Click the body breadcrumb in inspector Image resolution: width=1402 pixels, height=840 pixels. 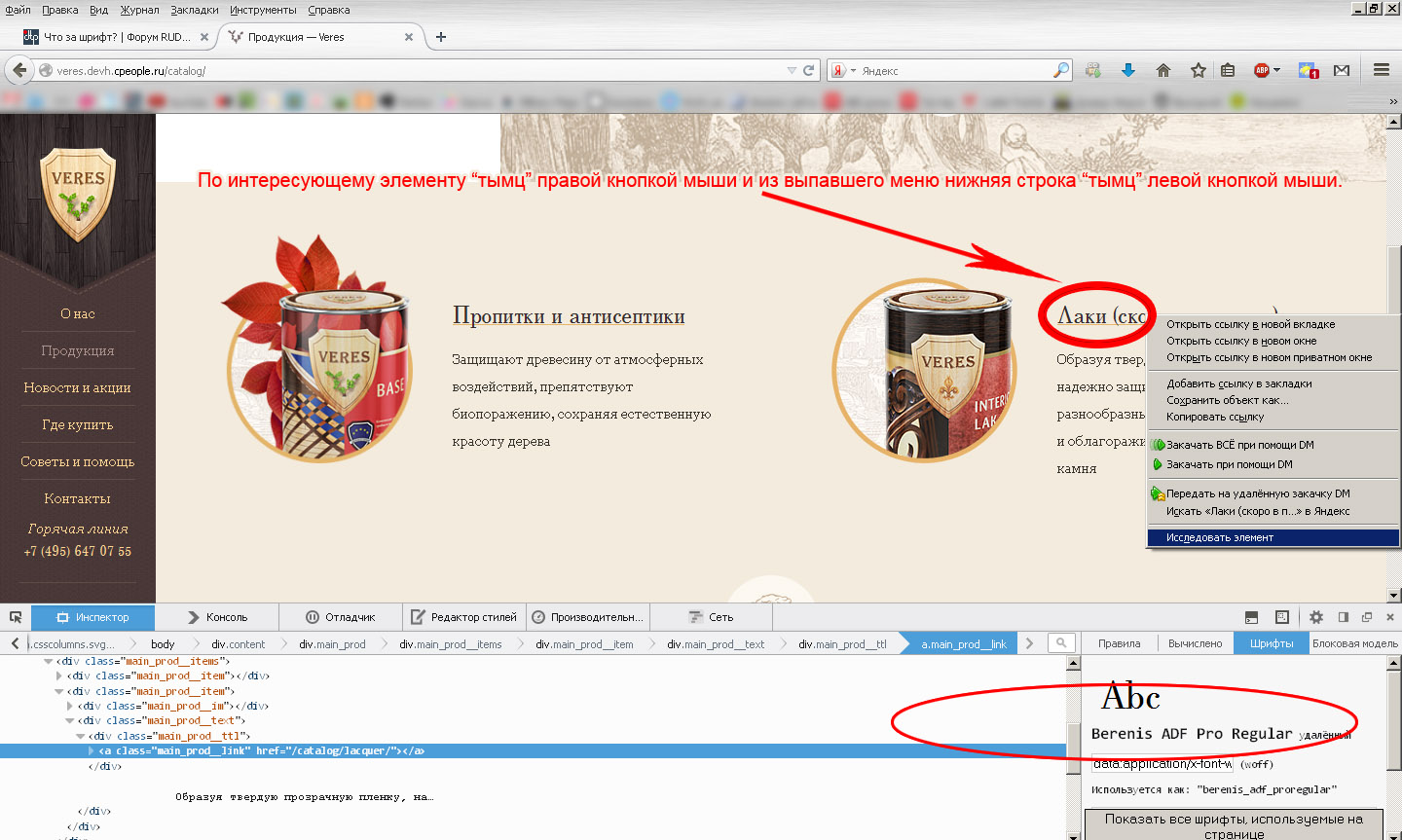click(163, 643)
